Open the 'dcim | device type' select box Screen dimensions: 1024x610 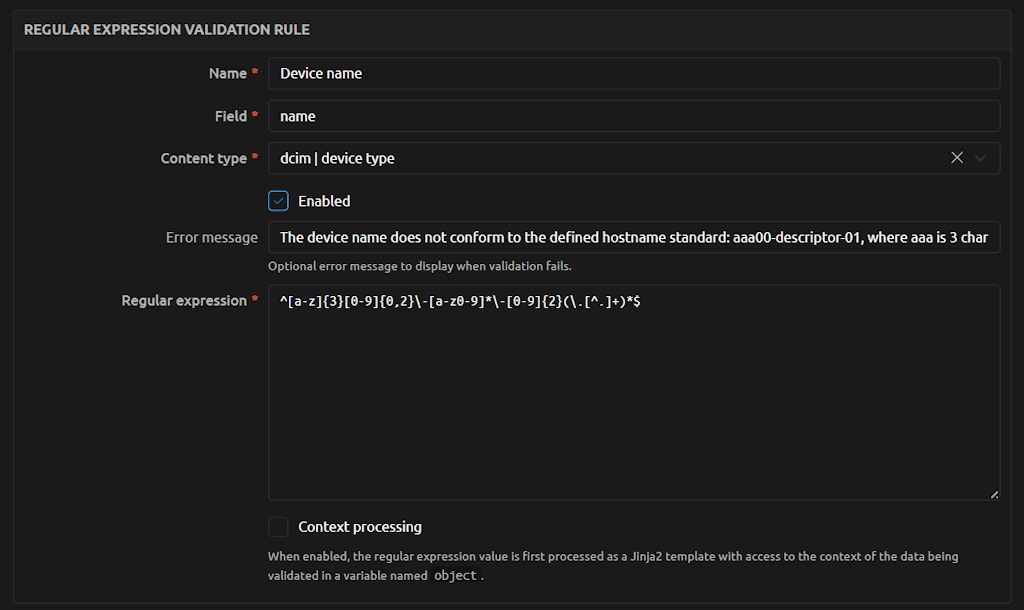[x=600, y=158]
